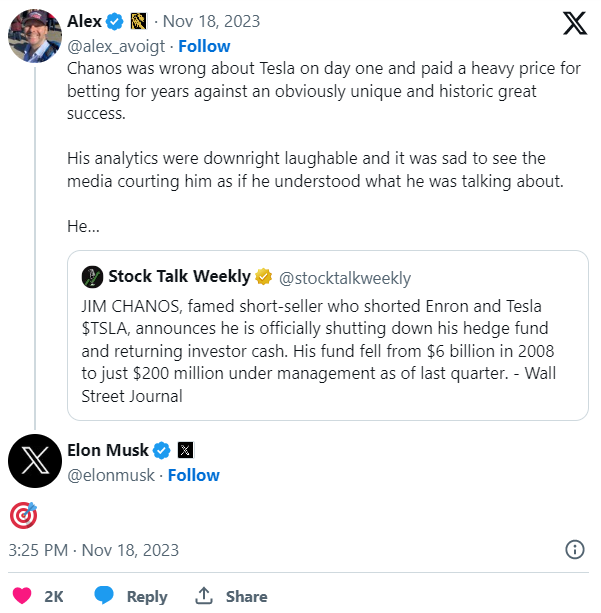Expand truncated tweet text ending in "He..."
This screenshot has height=613, width=601.
[83, 226]
